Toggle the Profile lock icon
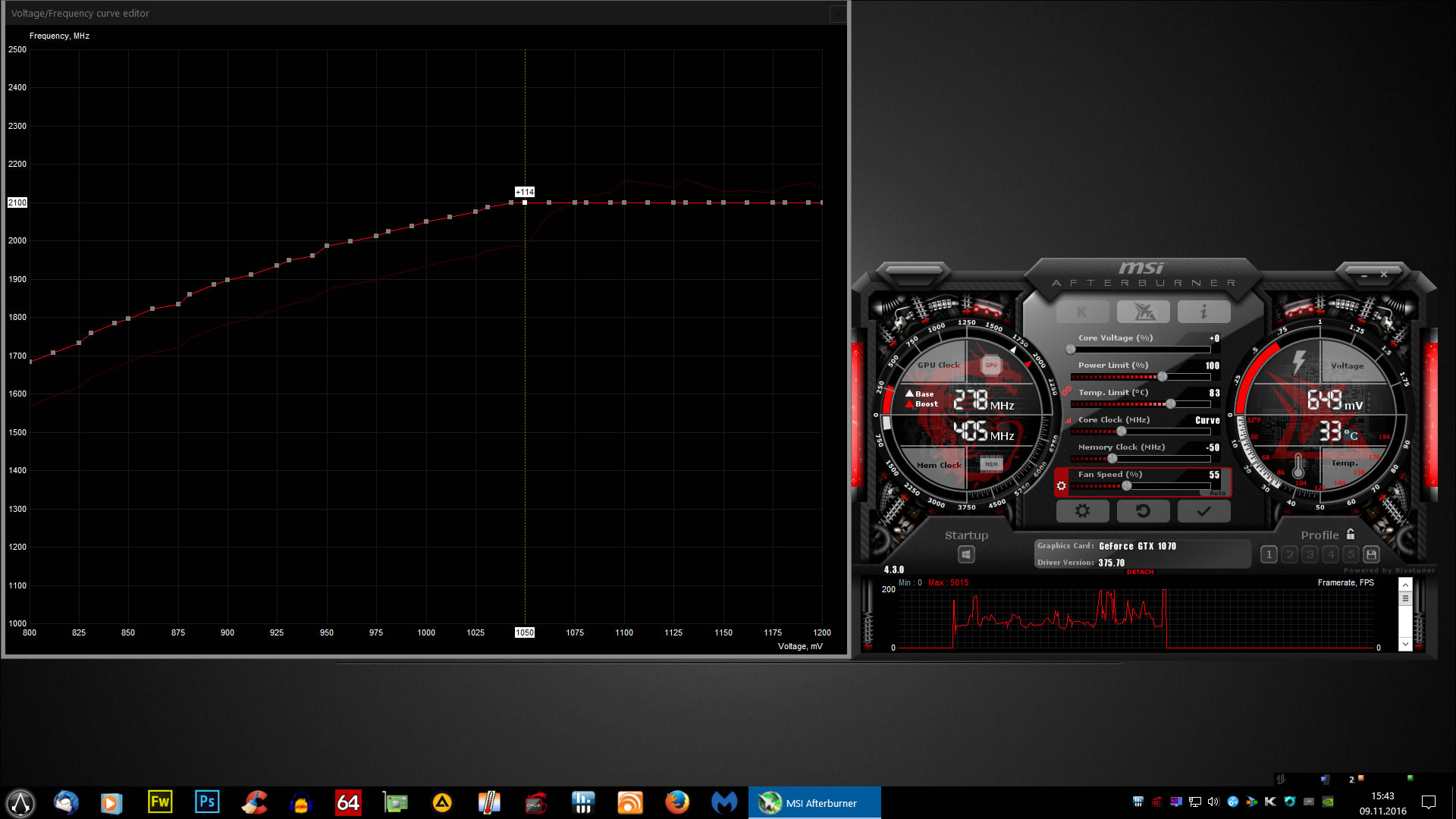The image size is (1456, 819). (x=1351, y=535)
